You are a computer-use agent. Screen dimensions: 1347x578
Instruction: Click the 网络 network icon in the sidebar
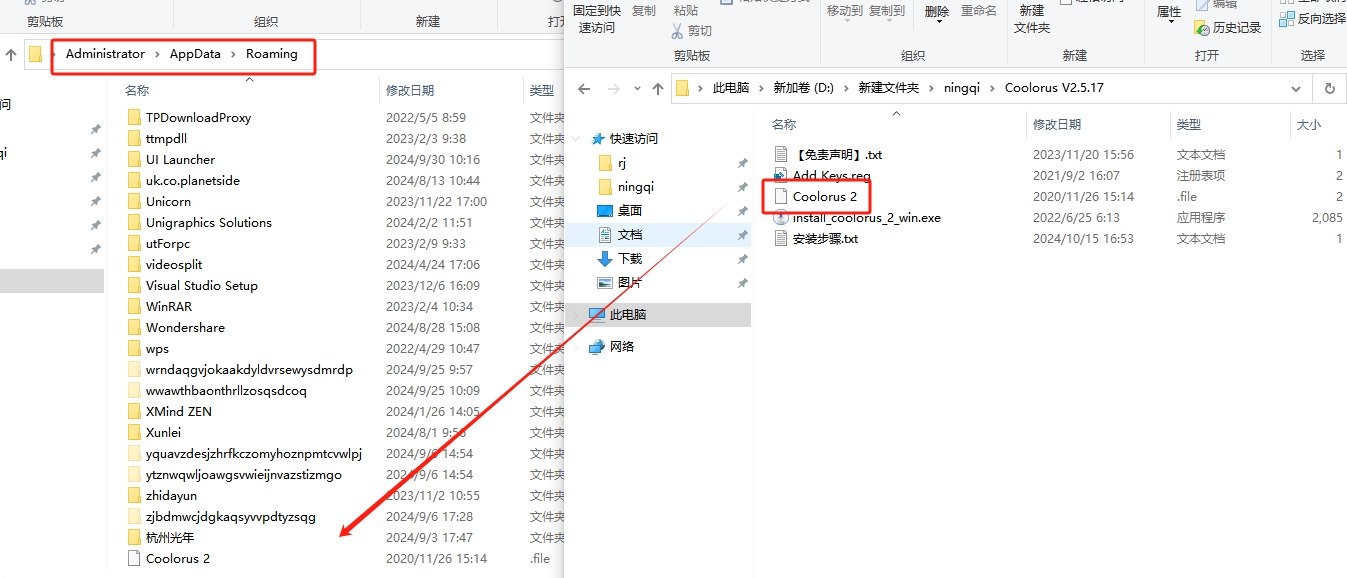(x=597, y=347)
